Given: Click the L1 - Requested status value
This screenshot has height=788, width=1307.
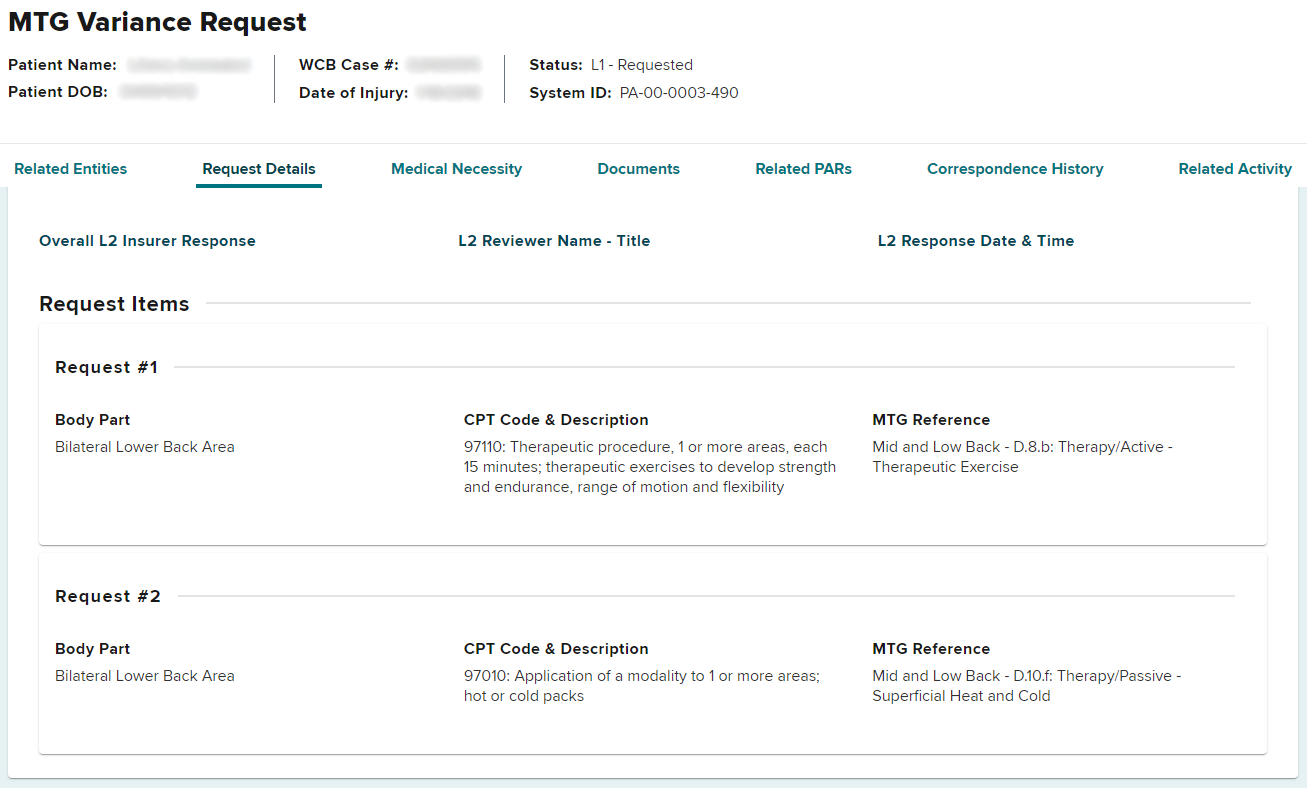Looking at the screenshot, I should 641,65.
